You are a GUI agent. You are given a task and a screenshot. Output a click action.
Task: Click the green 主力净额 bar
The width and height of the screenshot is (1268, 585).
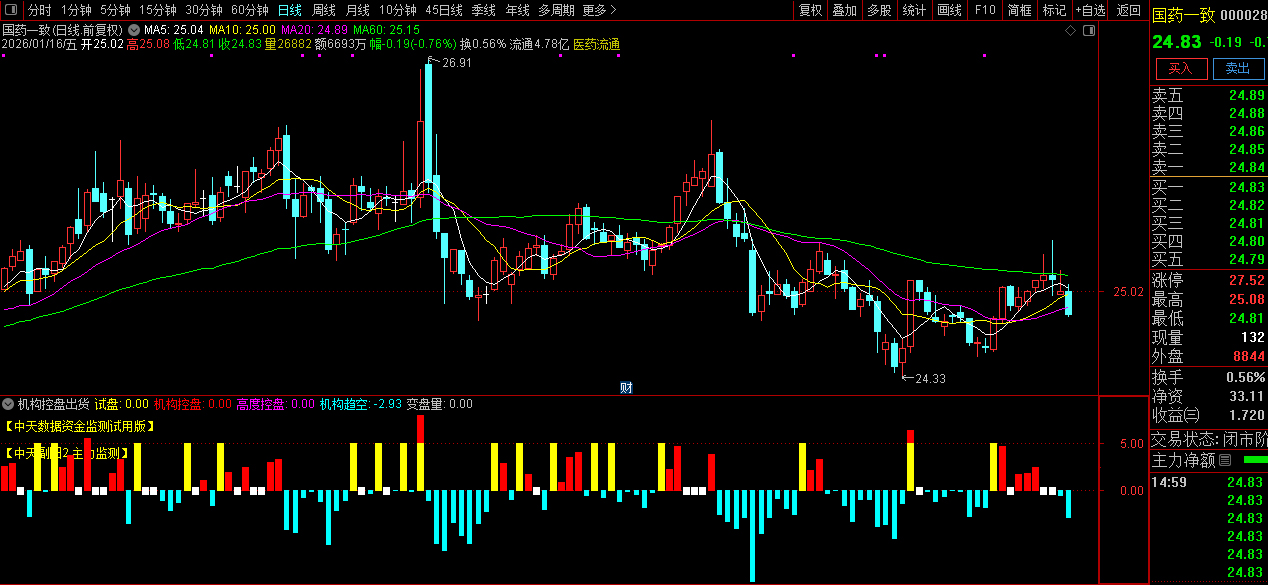point(1254,460)
